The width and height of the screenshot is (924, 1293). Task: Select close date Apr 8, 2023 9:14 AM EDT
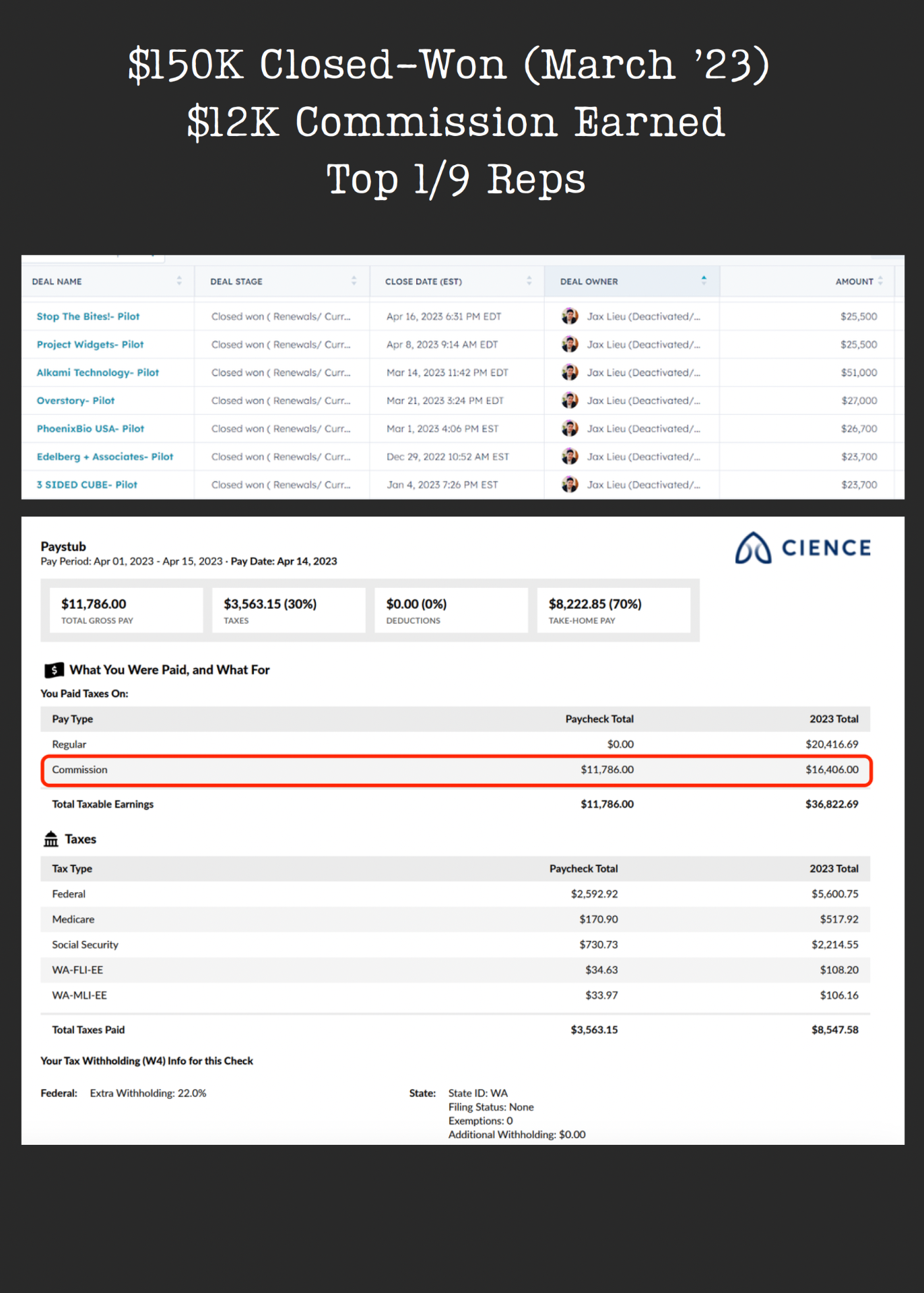pos(442,344)
